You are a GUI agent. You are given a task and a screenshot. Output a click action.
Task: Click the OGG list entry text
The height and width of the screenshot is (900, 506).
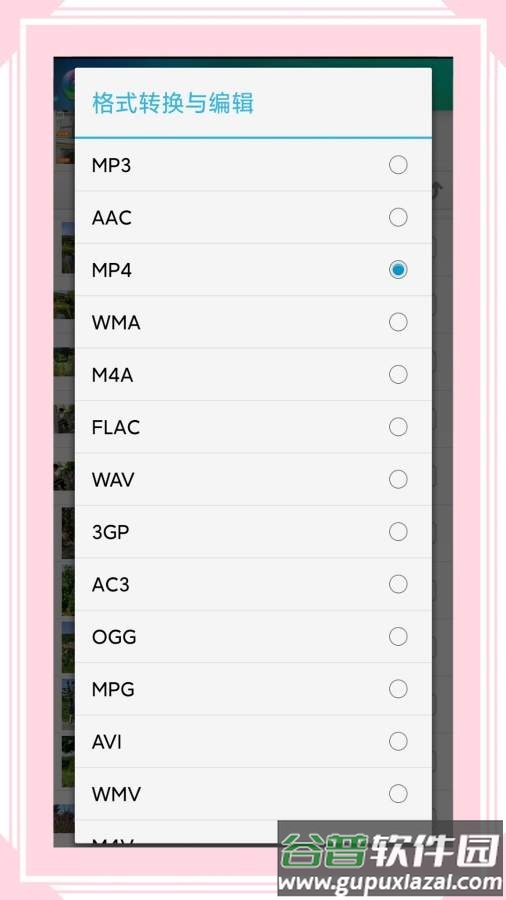point(114,637)
